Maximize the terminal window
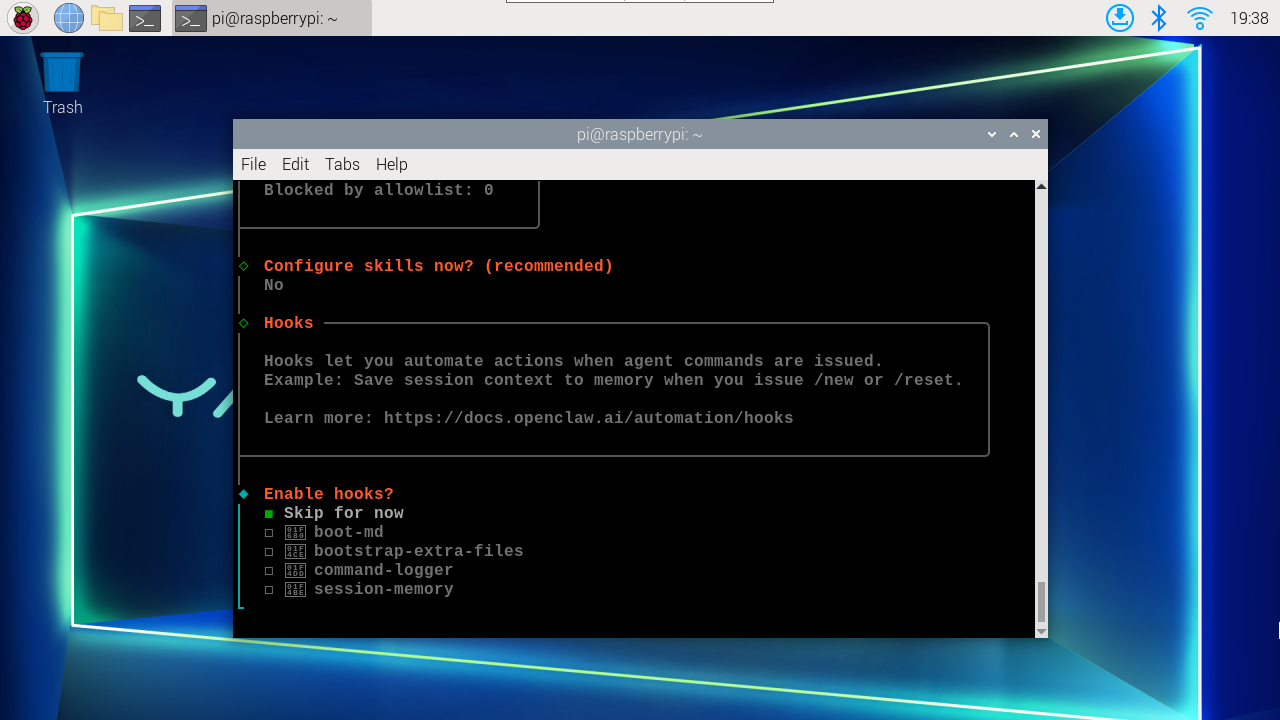This screenshot has height=720, width=1280. point(1014,134)
